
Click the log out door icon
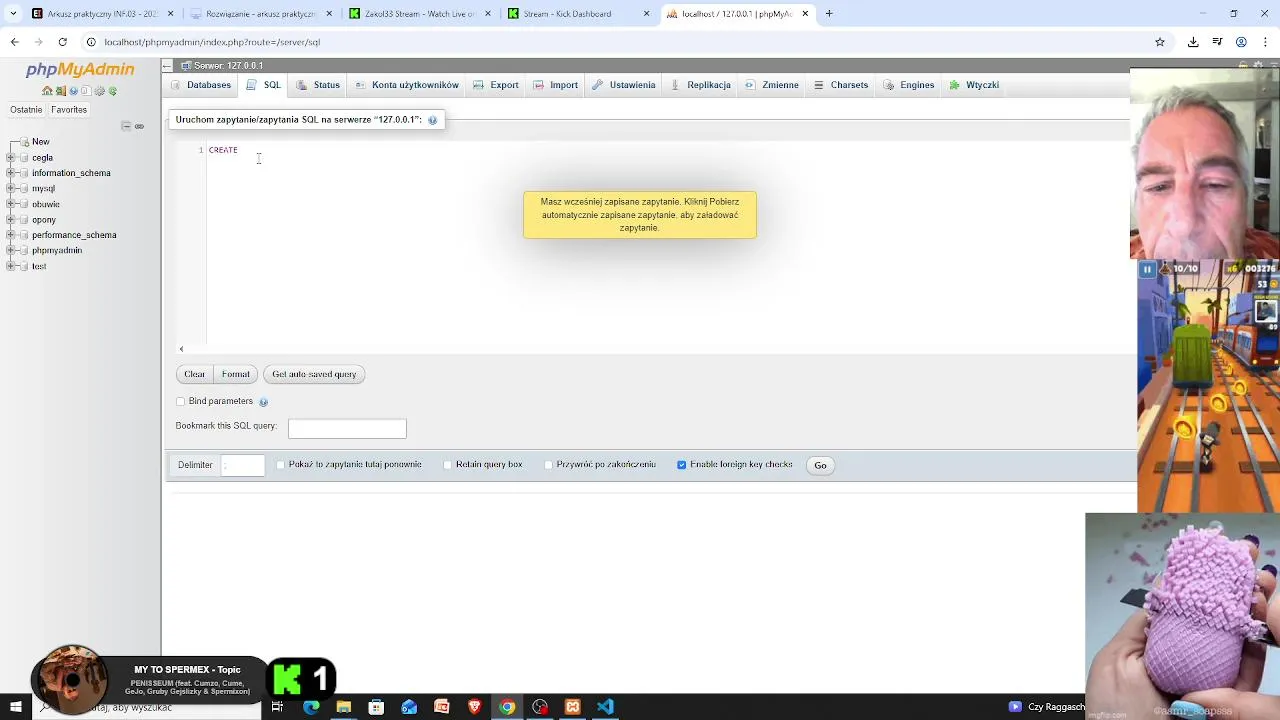(60, 91)
